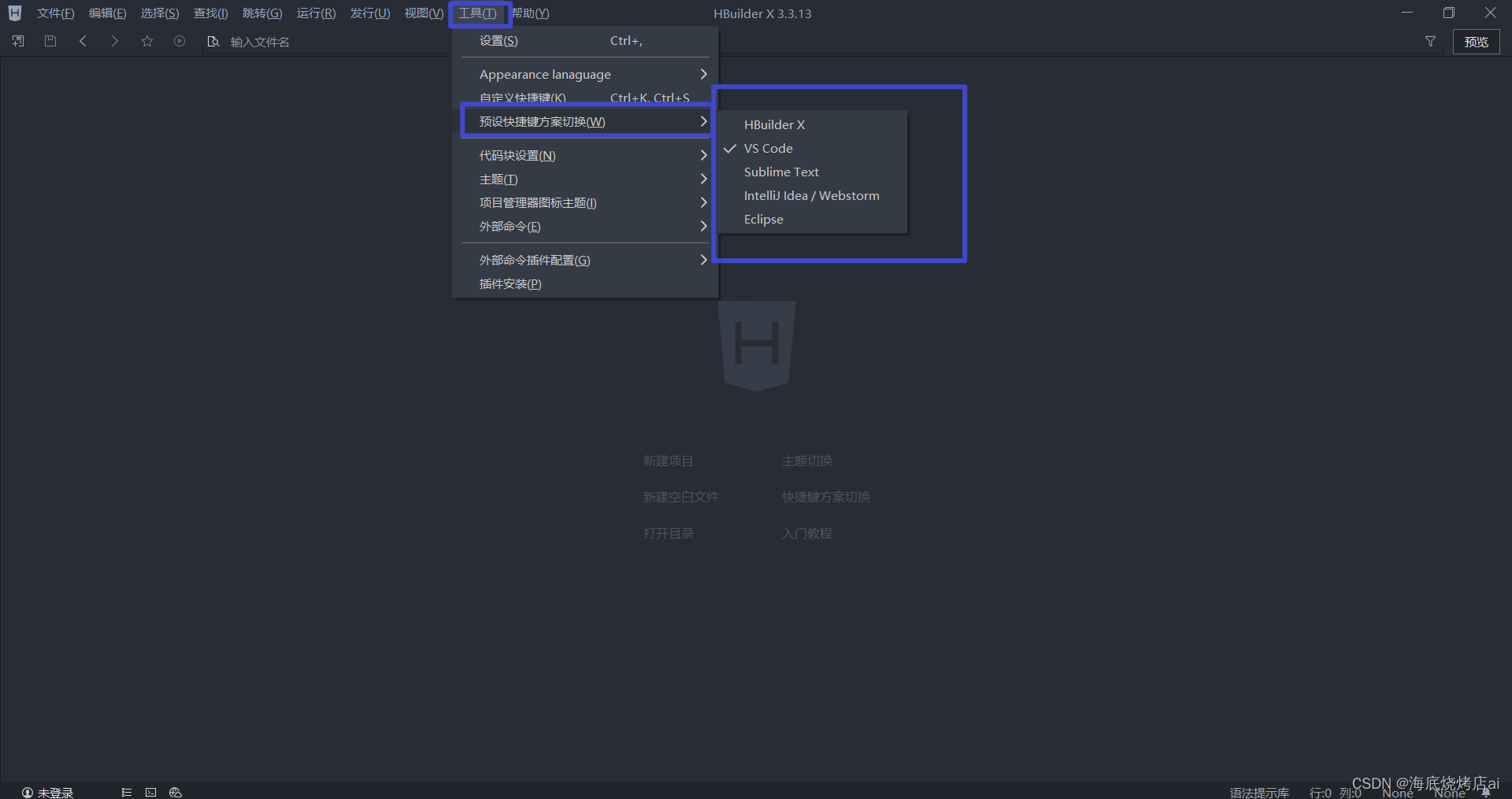Viewport: 1512px width, 799px height.
Task: Expand 外部命令(E) submenu
Action: click(585, 226)
